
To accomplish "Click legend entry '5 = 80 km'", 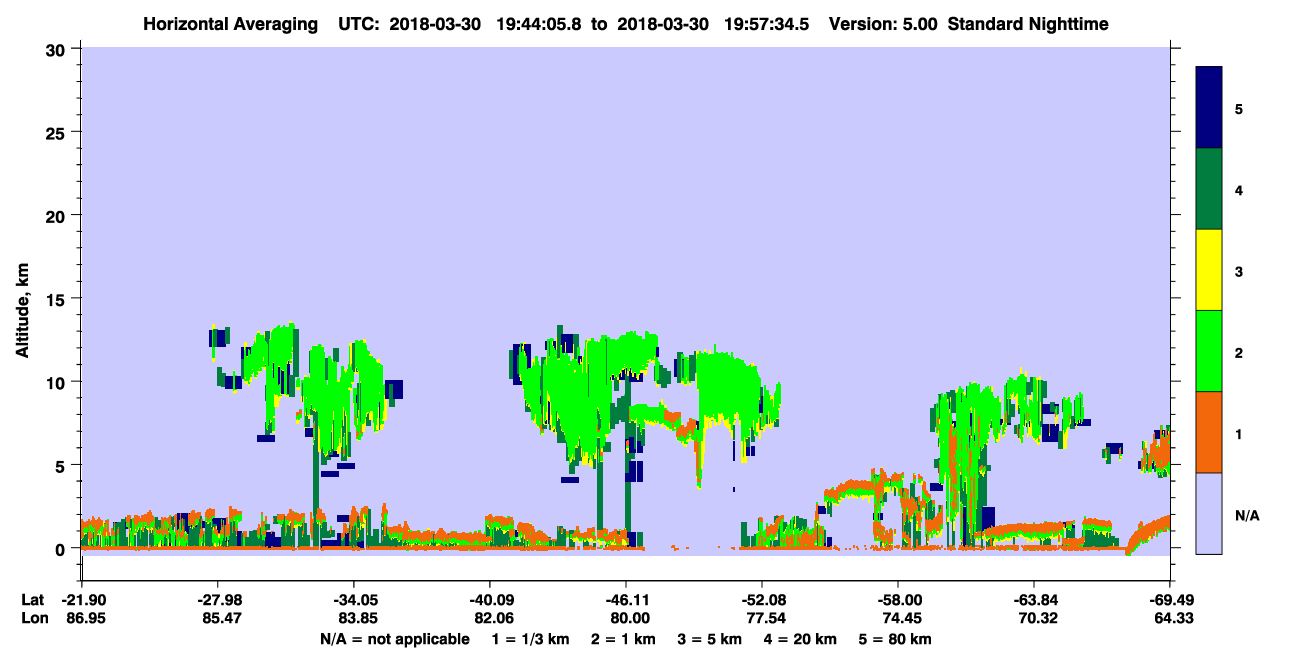I will point(896,639).
